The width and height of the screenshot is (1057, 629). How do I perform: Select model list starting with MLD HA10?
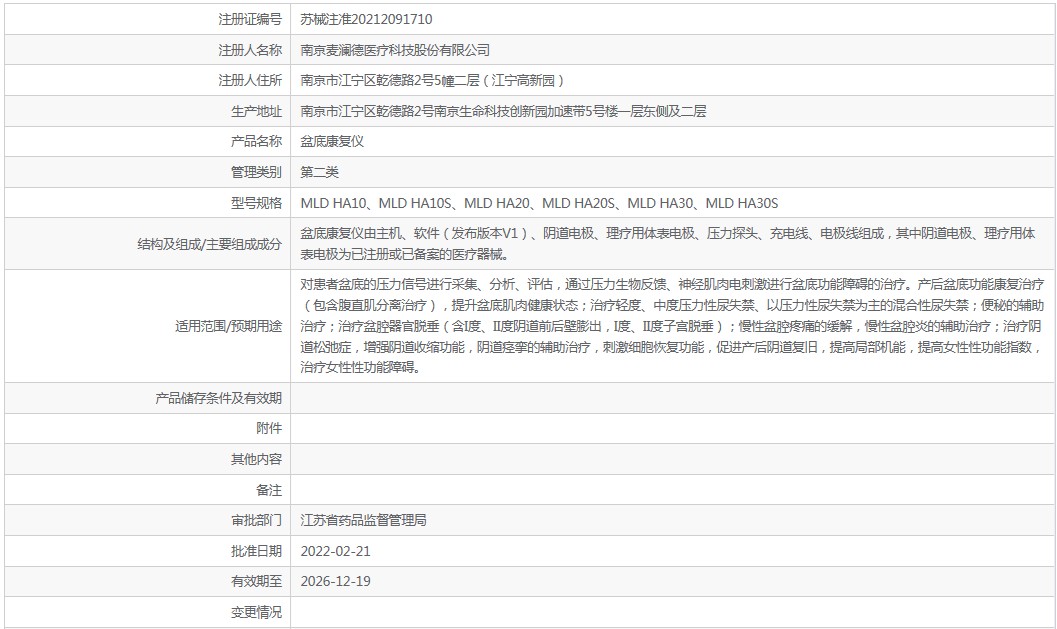(539, 203)
